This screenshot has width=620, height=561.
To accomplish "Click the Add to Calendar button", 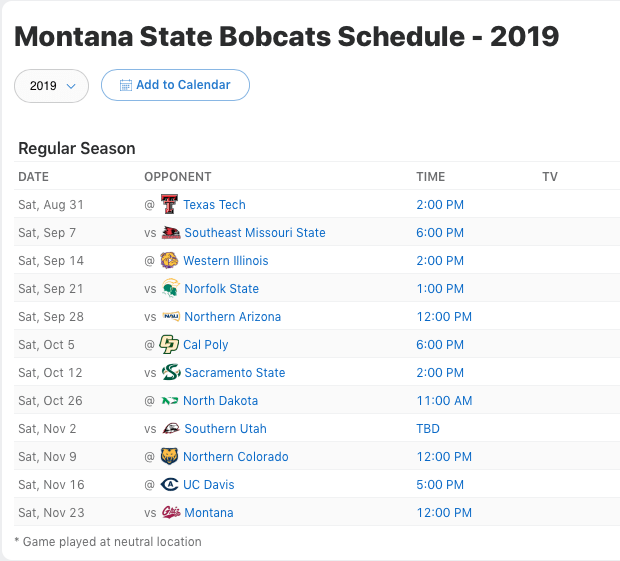I will point(175,85).
